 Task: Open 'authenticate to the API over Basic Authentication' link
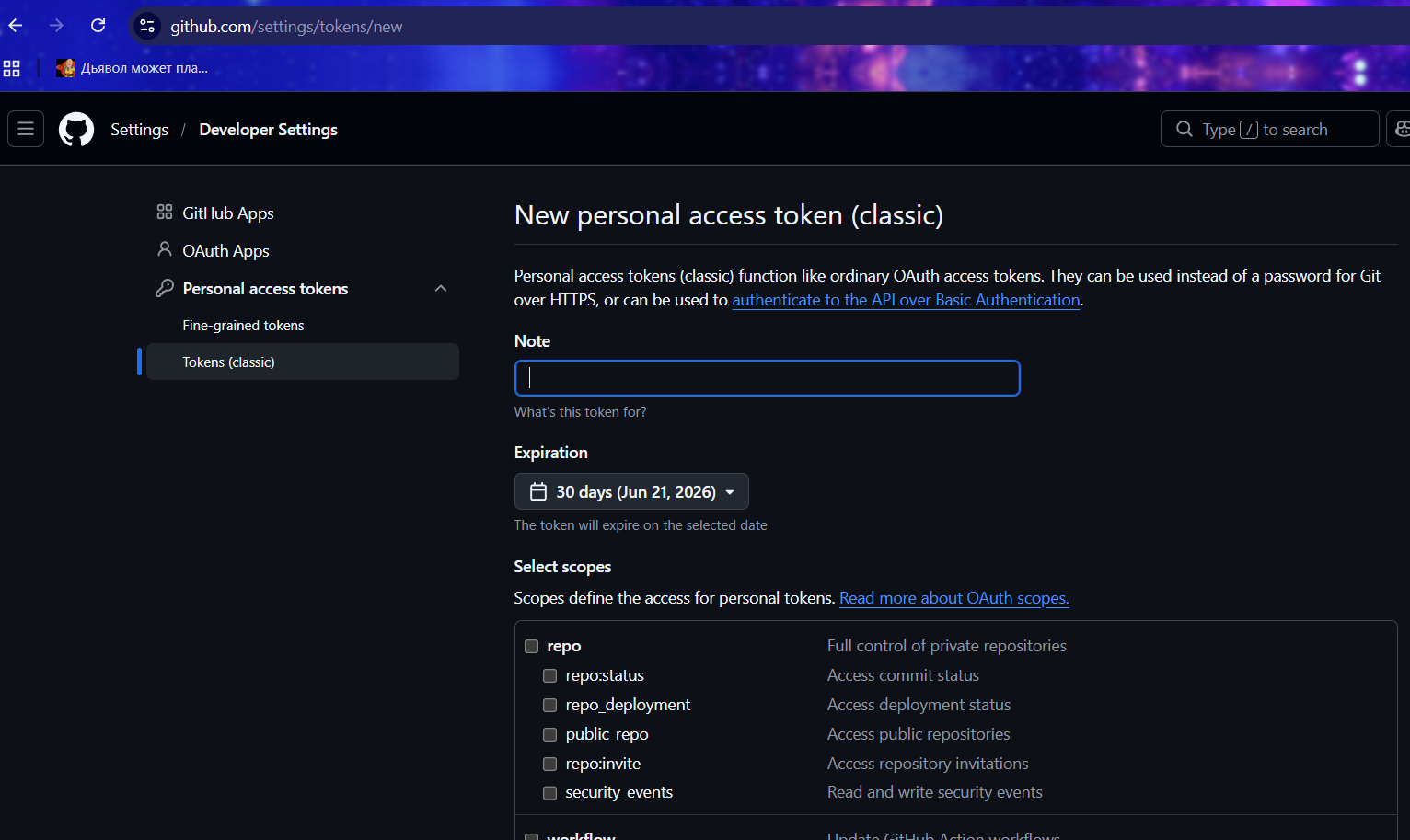coord(906,300)
